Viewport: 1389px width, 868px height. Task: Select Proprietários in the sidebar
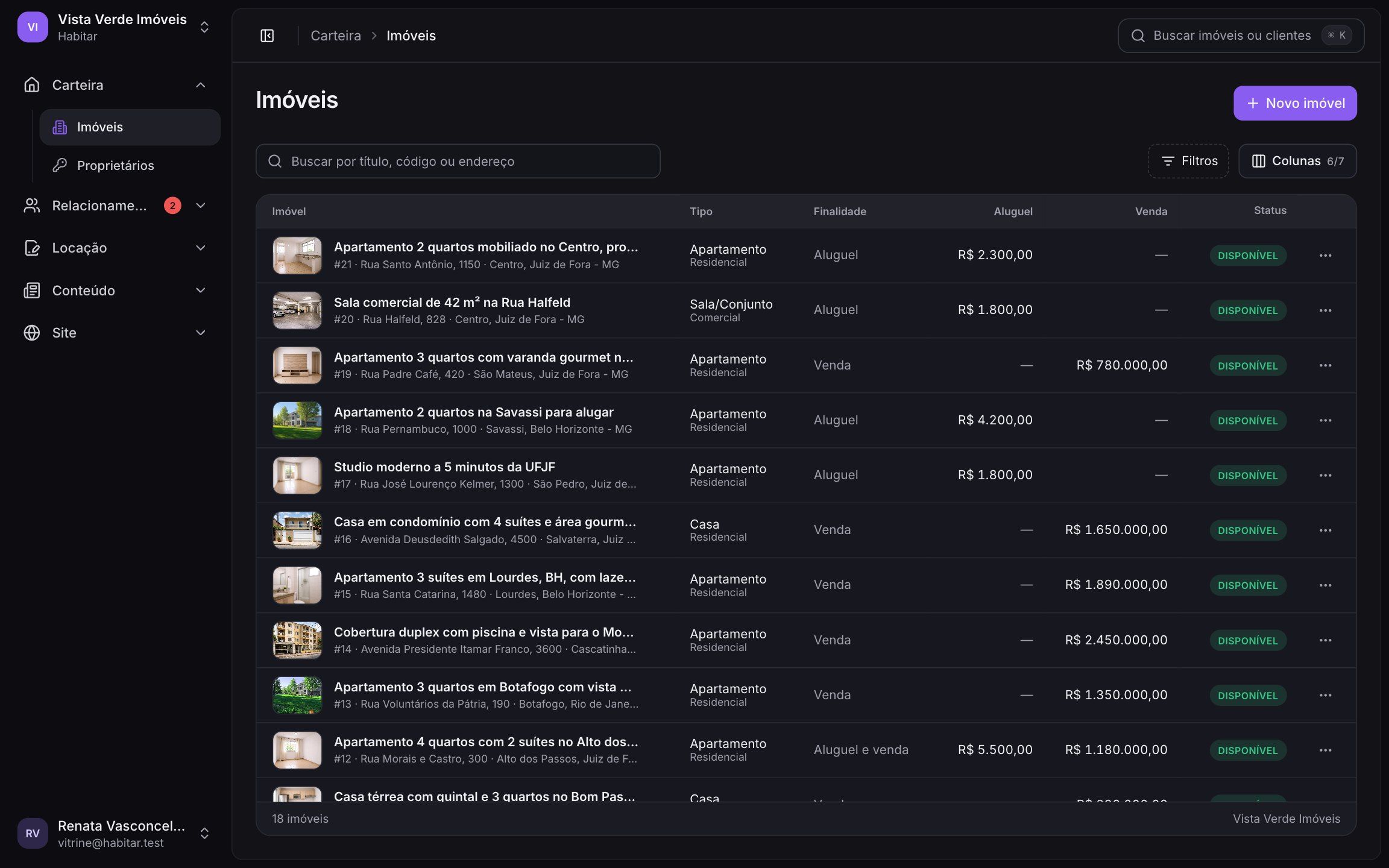tap(130, 165)
